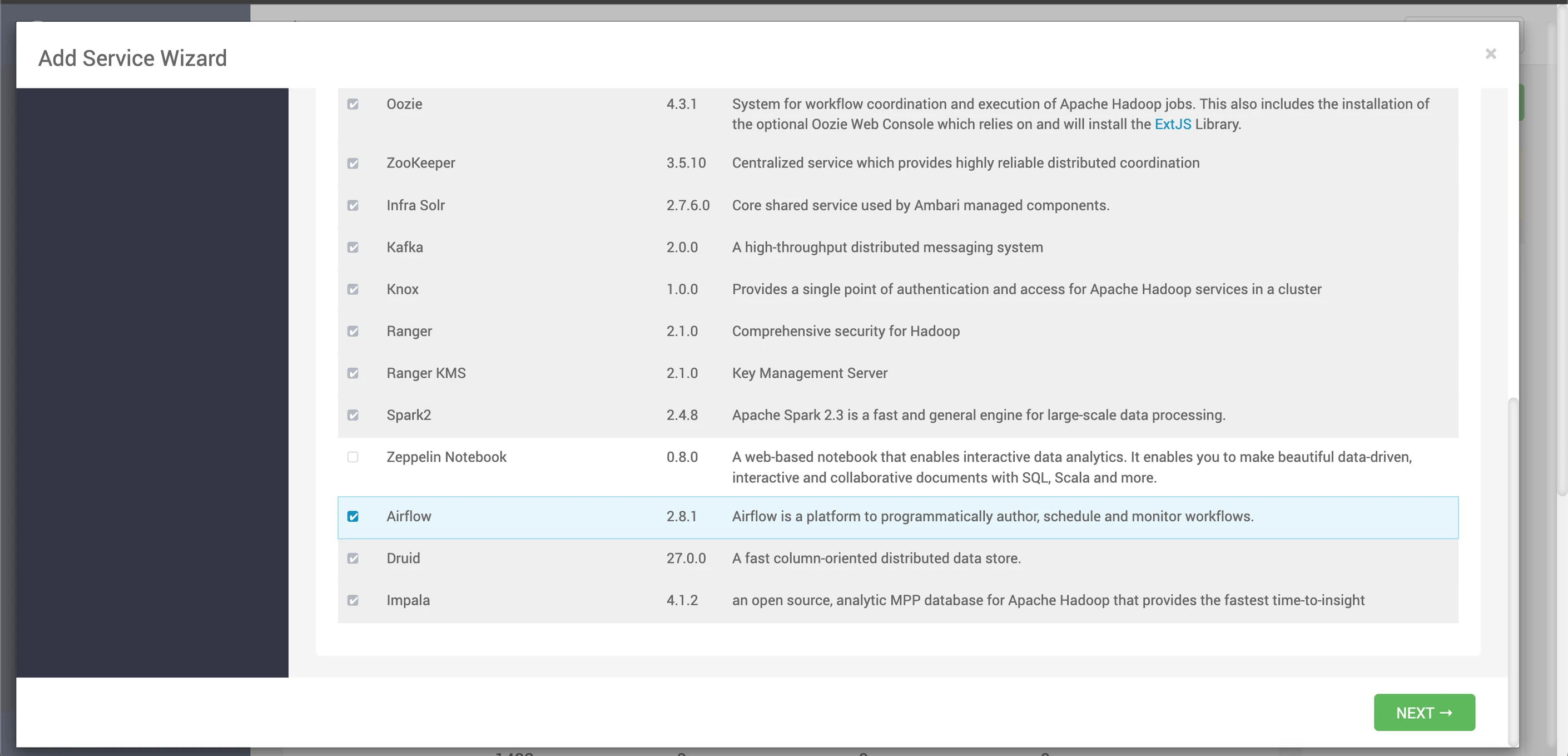Screen dimensions: 1568x756
Task: Click the Spark2 version 2.4.8
Action: pos(682,416)
